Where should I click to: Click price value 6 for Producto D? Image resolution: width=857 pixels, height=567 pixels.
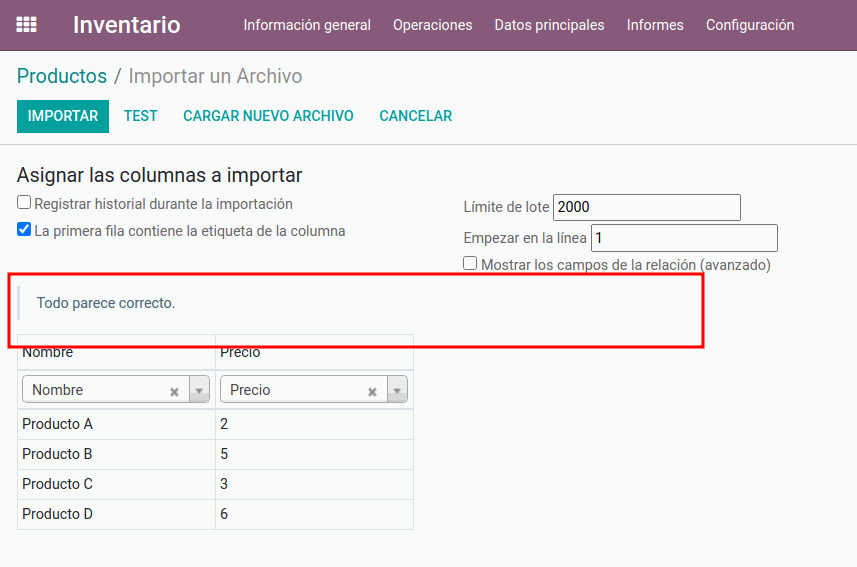click(x=314, y=515)
